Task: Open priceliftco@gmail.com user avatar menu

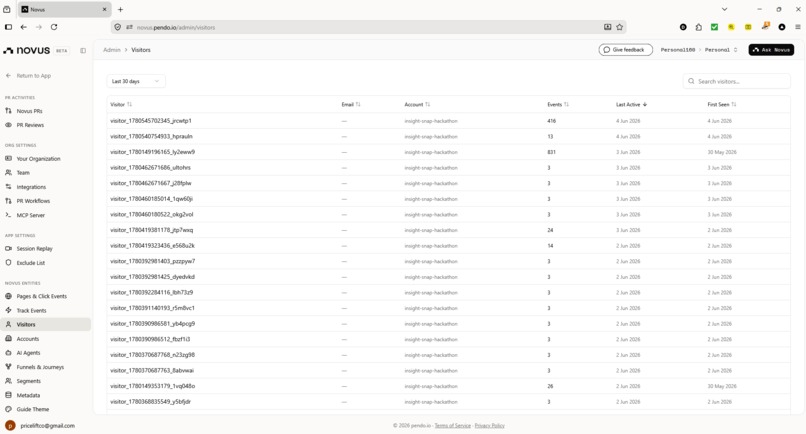Action: pyautogui.click(x=10, y=425)
